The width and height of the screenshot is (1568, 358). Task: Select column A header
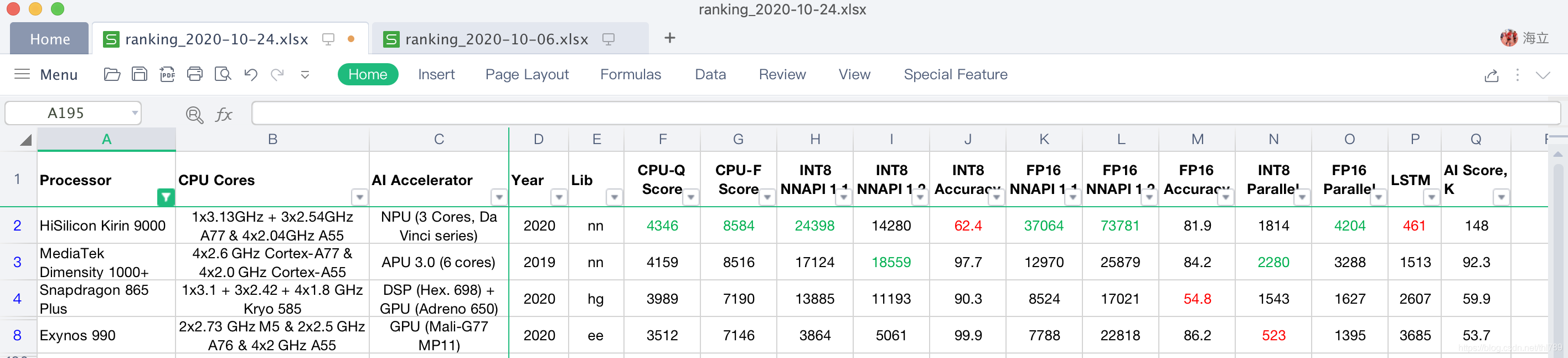[x=106, y=140]
